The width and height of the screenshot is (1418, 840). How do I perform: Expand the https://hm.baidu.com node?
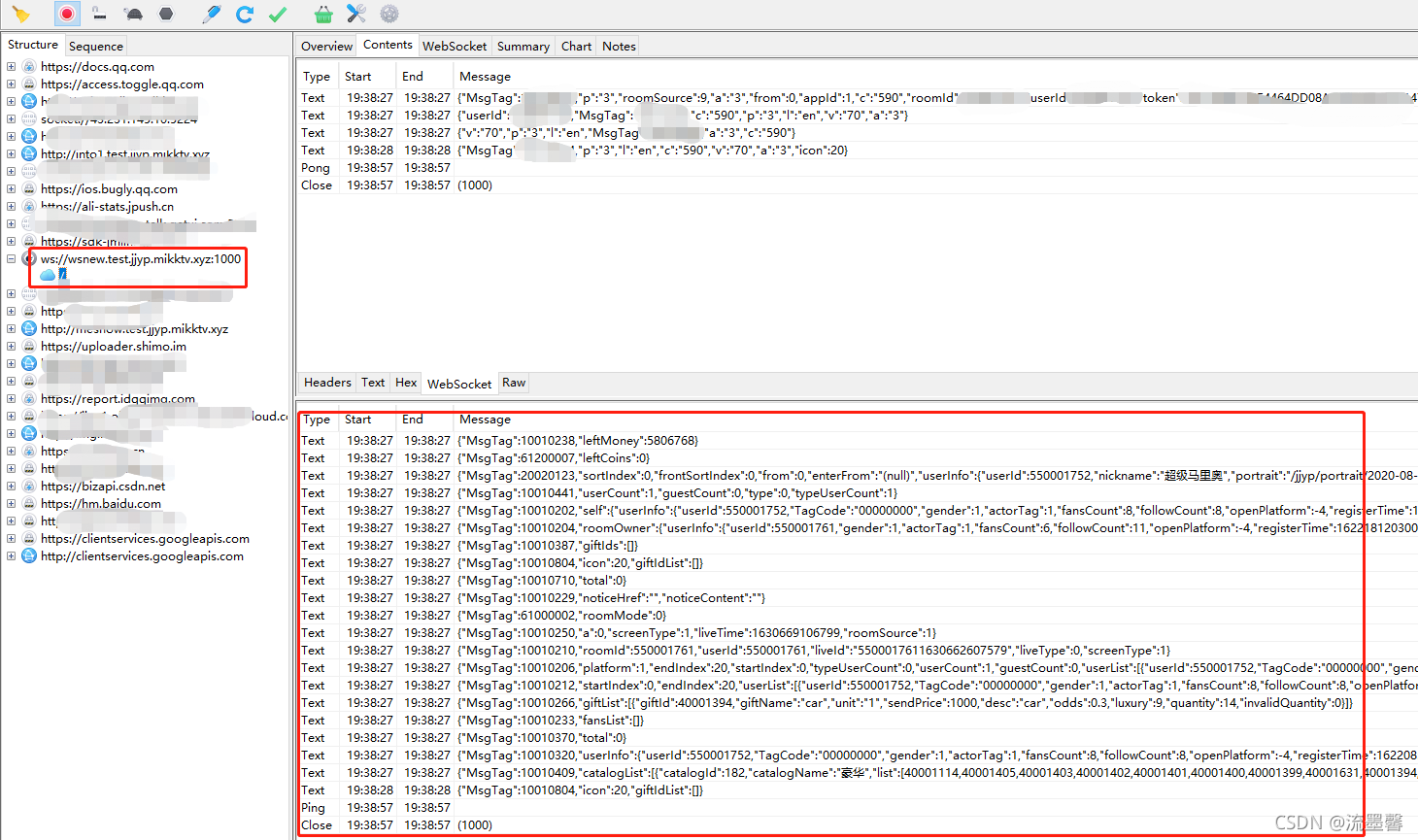click(11, 504)
